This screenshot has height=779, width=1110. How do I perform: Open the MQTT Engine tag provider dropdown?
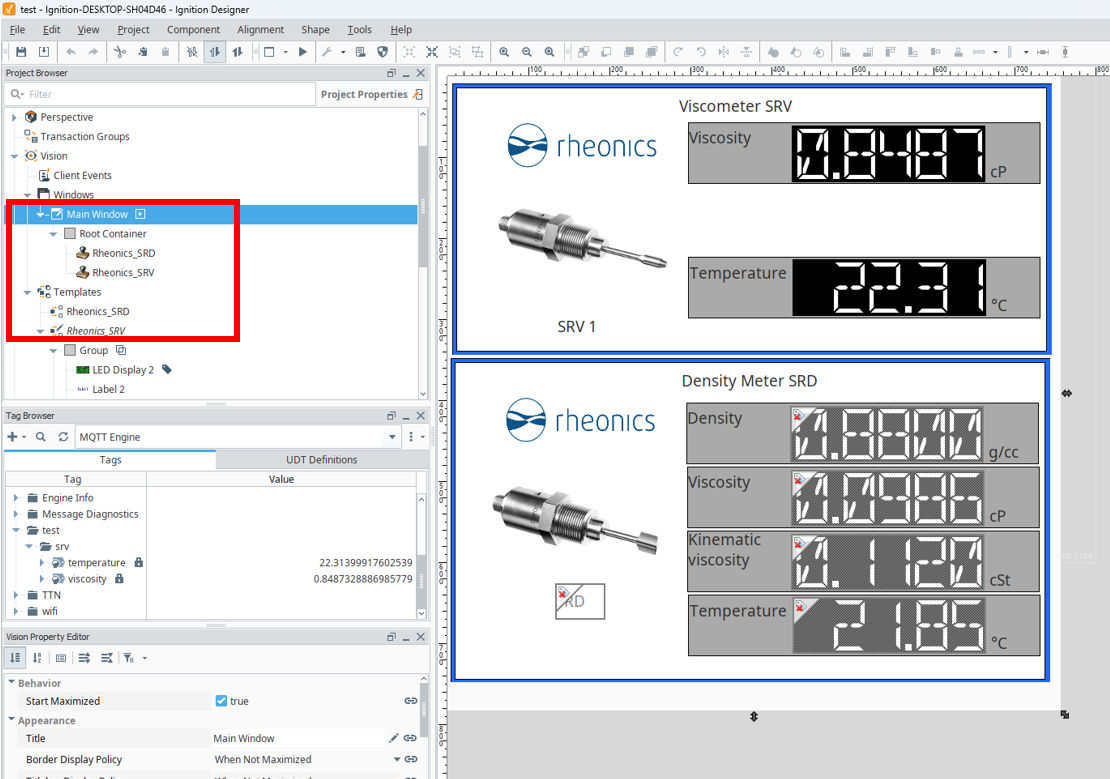pyautogui.click(x=391, y=437)
